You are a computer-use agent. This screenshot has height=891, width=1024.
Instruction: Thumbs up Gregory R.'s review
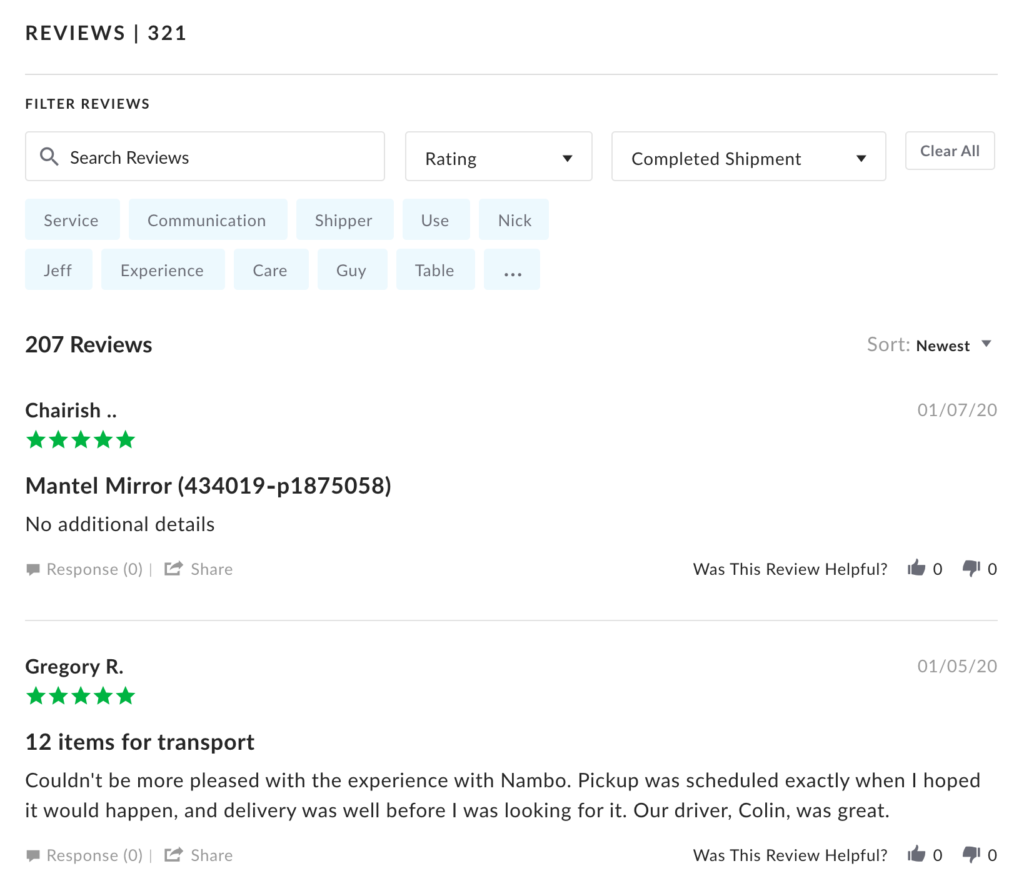pyautogui.click(x=916, y=855)
